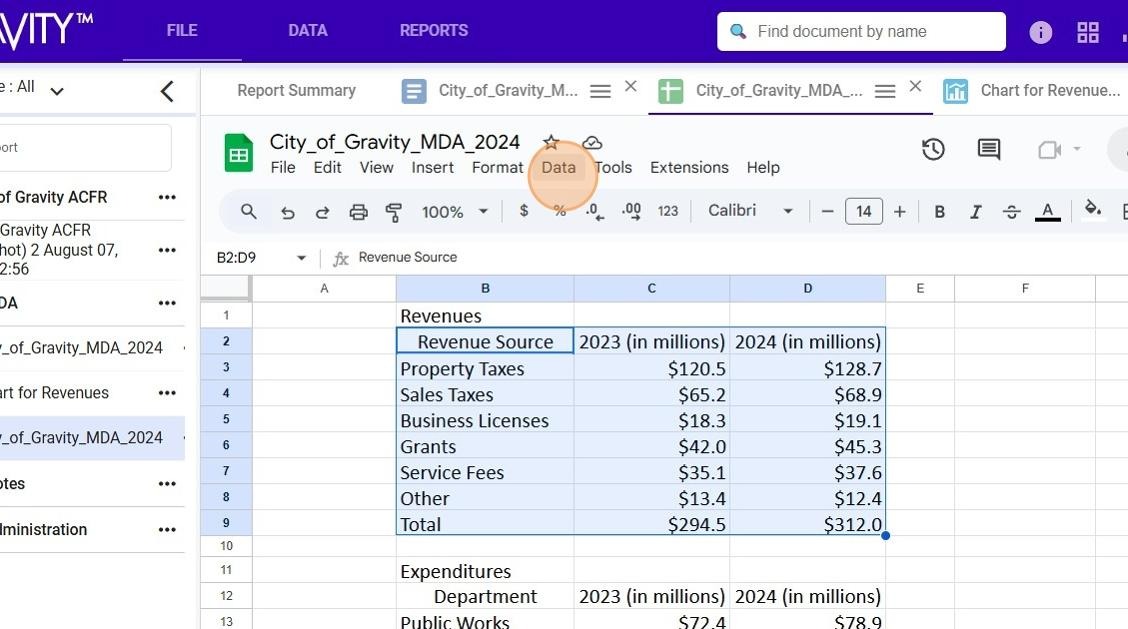Viewport: 1128px width, 629px height.
Task: Open options for art for Revenues item
Action: click(167, 393)
